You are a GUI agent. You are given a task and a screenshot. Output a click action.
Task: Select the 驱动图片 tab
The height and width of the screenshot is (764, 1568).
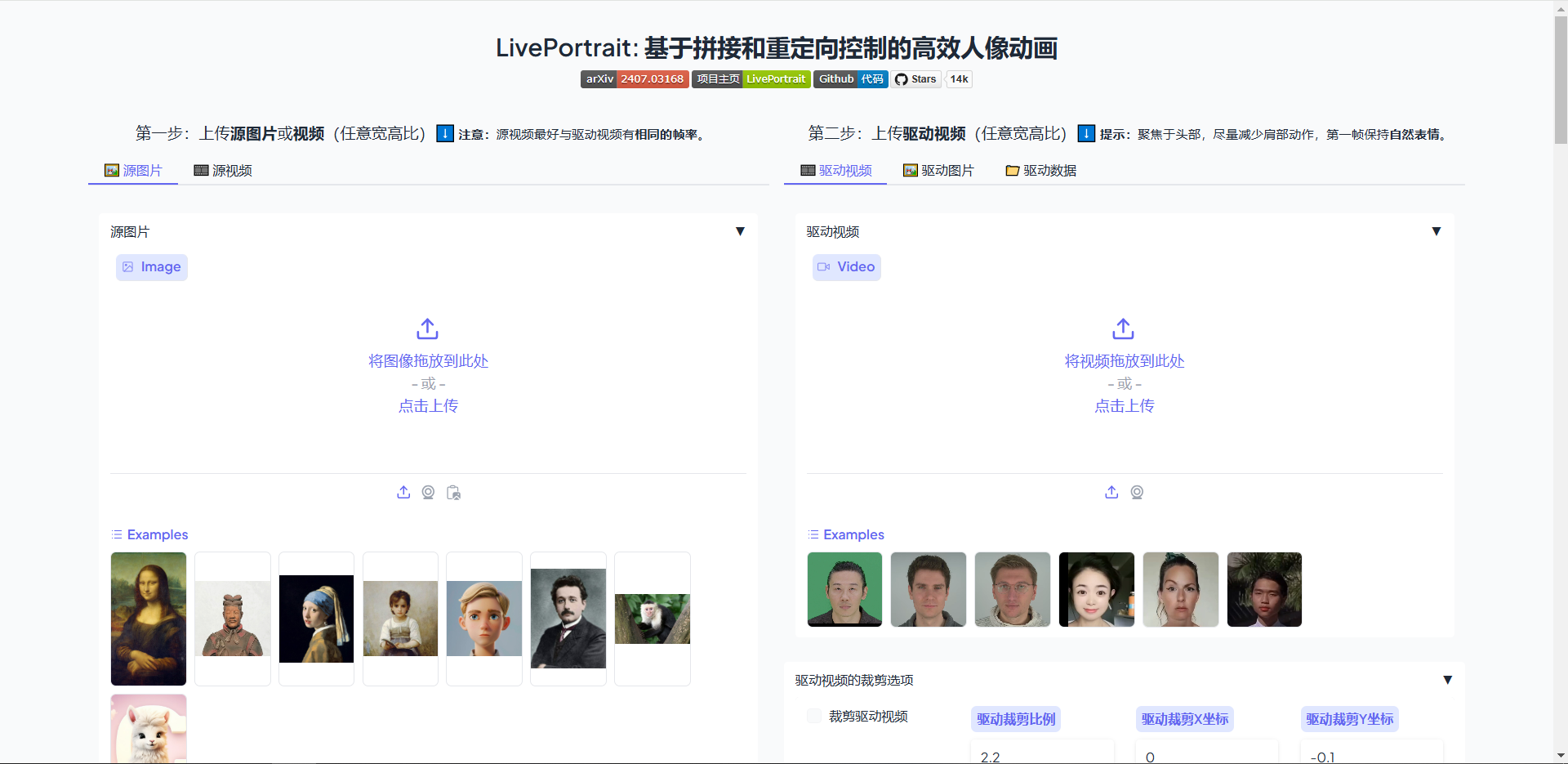pos(938,170)
